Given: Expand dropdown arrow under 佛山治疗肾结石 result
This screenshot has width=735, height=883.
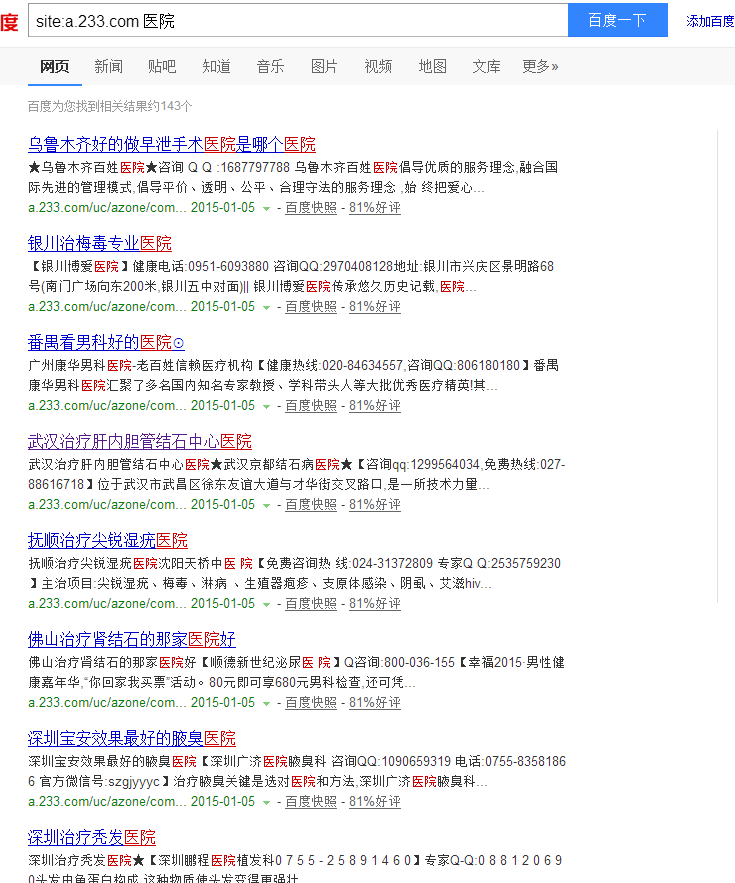Looking at the screenshot, I should pos(266,704).
